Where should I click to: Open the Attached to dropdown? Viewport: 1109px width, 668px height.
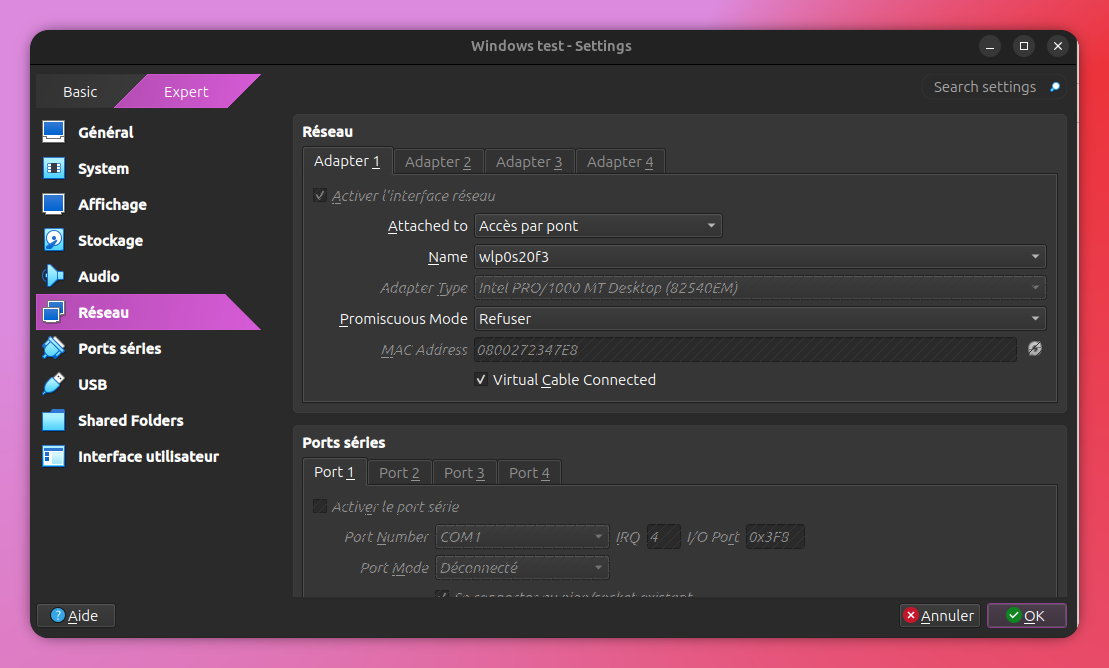598,226
